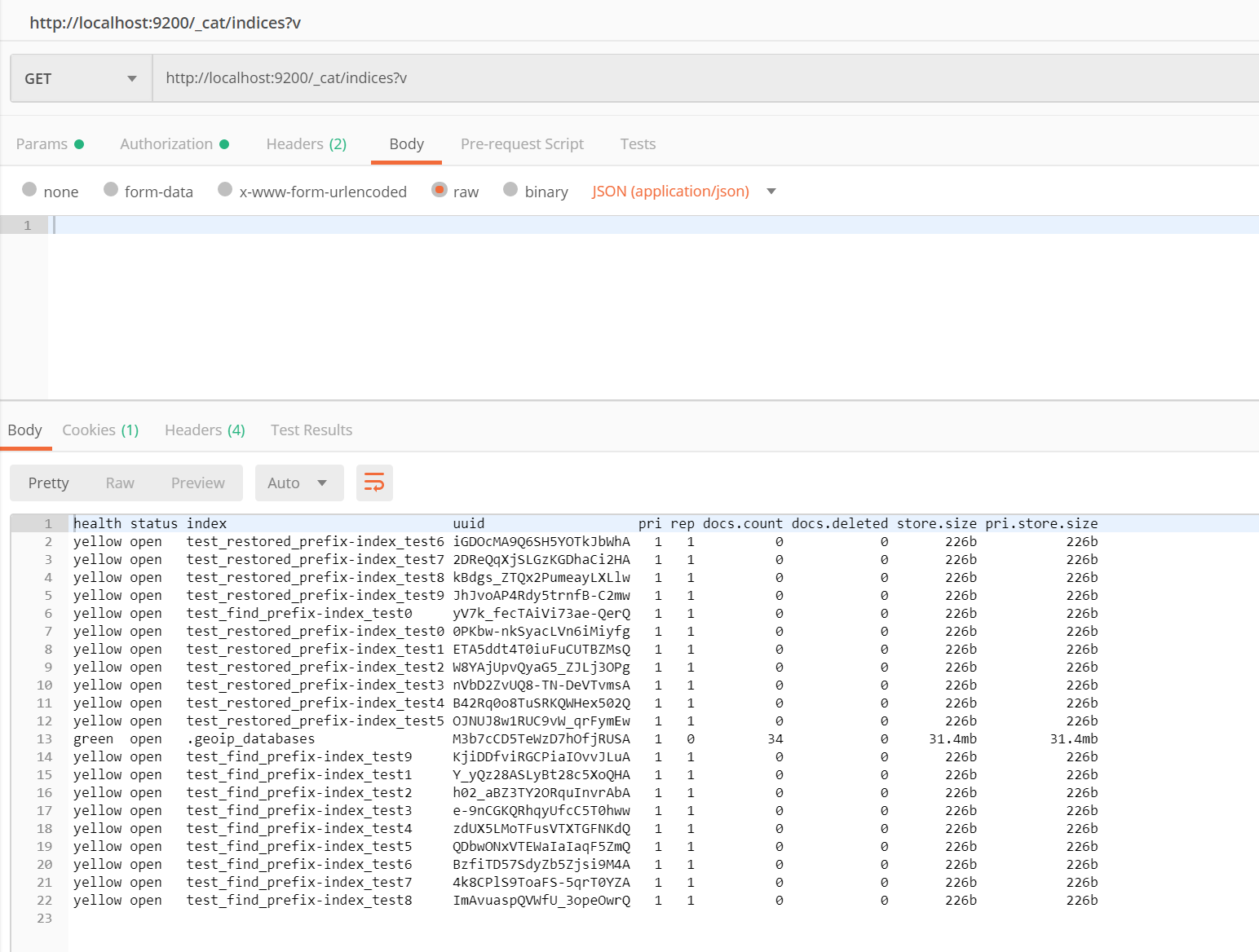Image resolution: width=1259 pixels, height=952 pixels.
Task: Click the uuid column header
Action: 469,523
